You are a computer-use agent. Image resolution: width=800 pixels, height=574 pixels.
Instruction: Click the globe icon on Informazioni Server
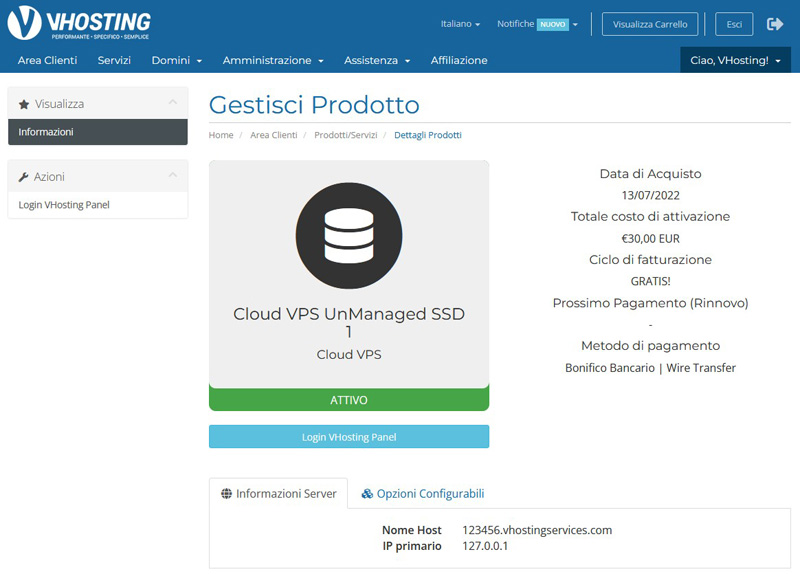point(226,493)
